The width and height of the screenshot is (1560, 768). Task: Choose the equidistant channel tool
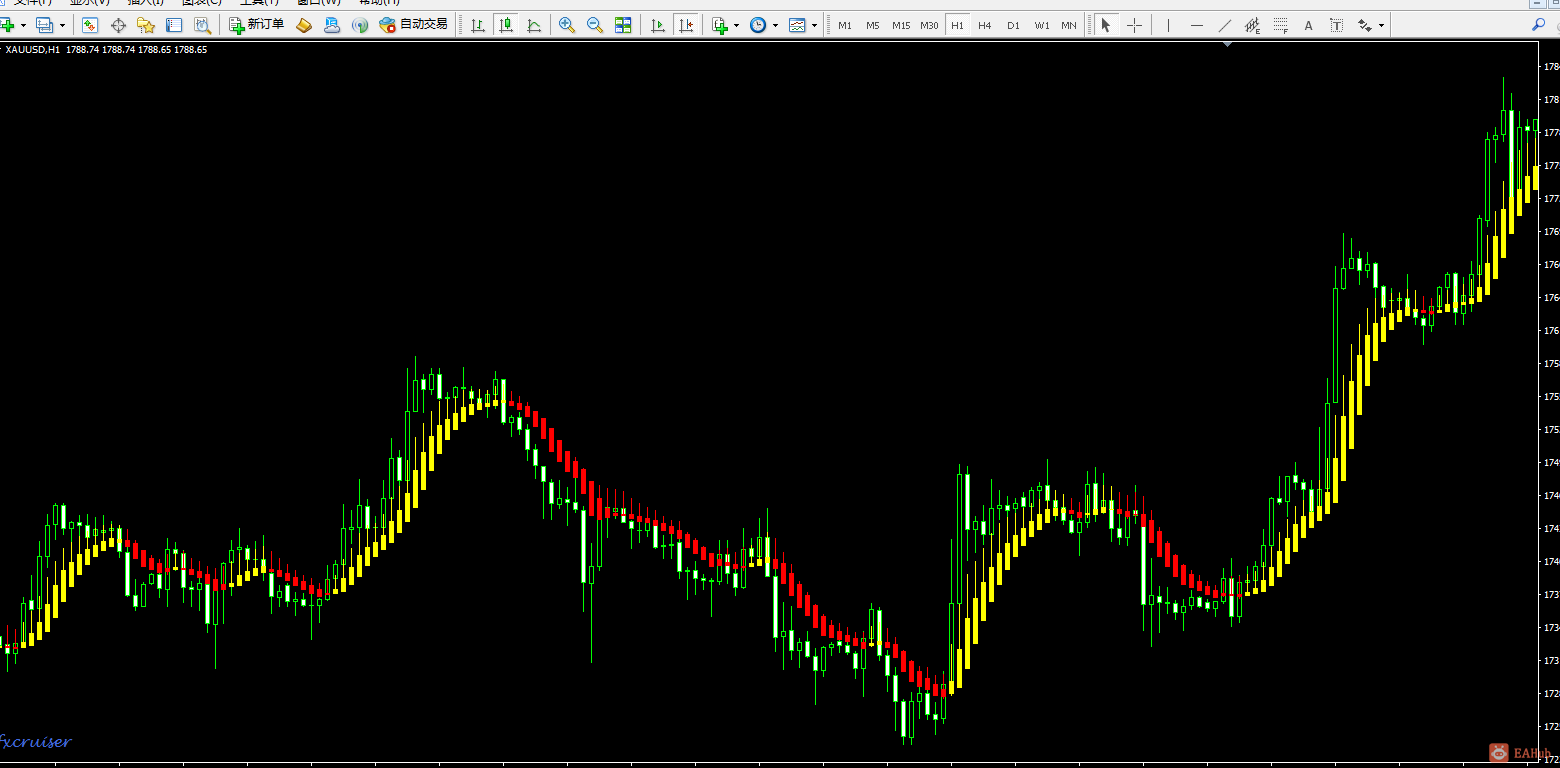click(x=1252, y=25)
